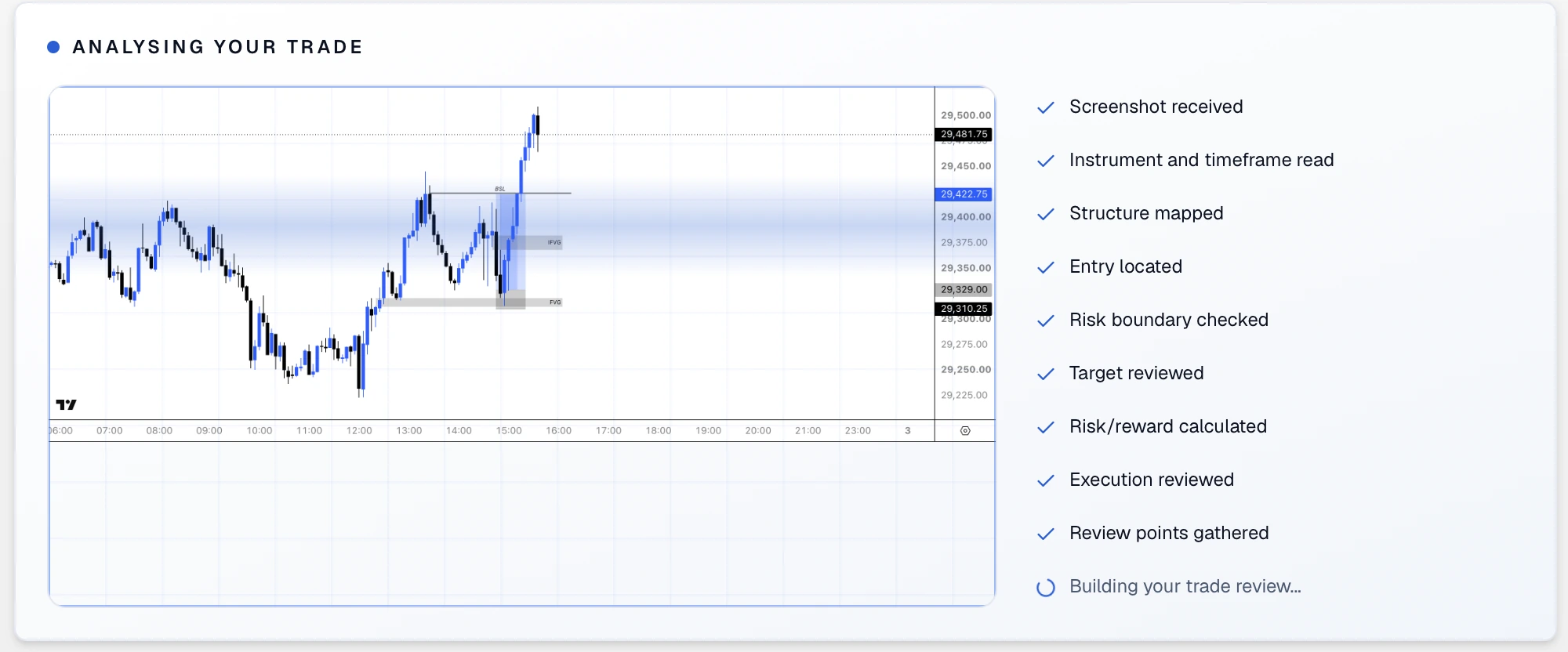Click the Structure mapped checkmark icon
Screen dimensions: 1568x652
(x=1046, y=215)
